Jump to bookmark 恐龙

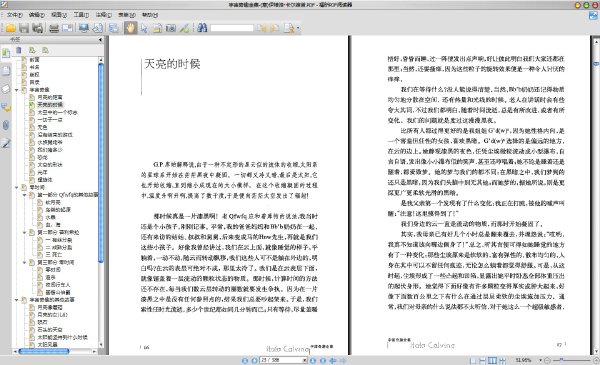(42, 157)
